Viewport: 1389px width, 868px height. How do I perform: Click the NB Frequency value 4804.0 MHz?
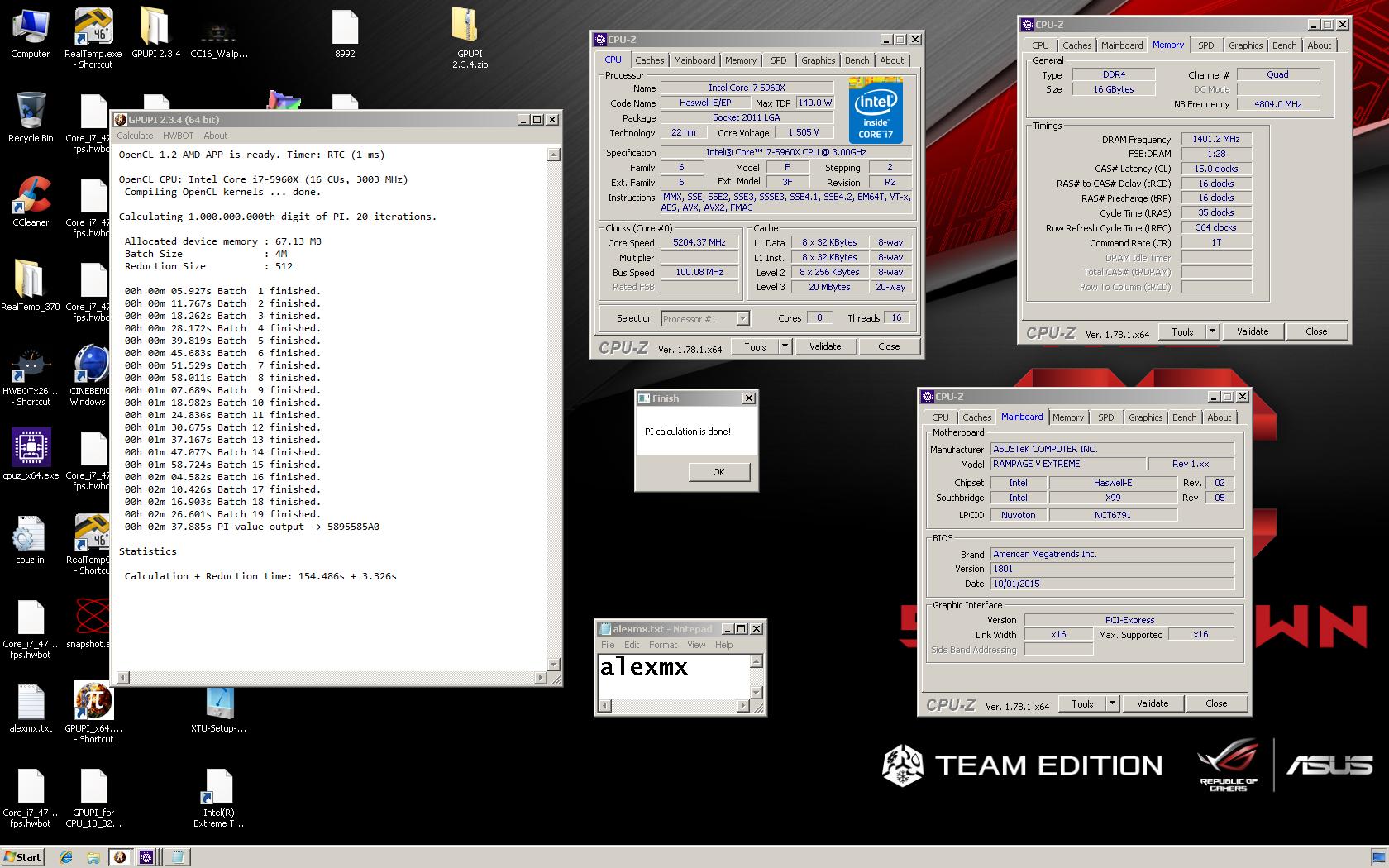click(x=1277, y=104)
